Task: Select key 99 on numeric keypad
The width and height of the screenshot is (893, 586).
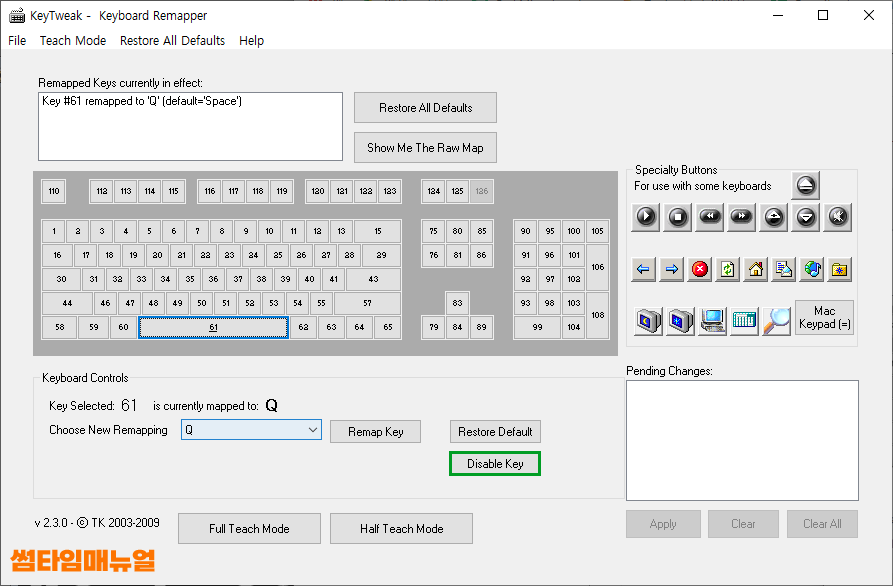Action: 537,327
